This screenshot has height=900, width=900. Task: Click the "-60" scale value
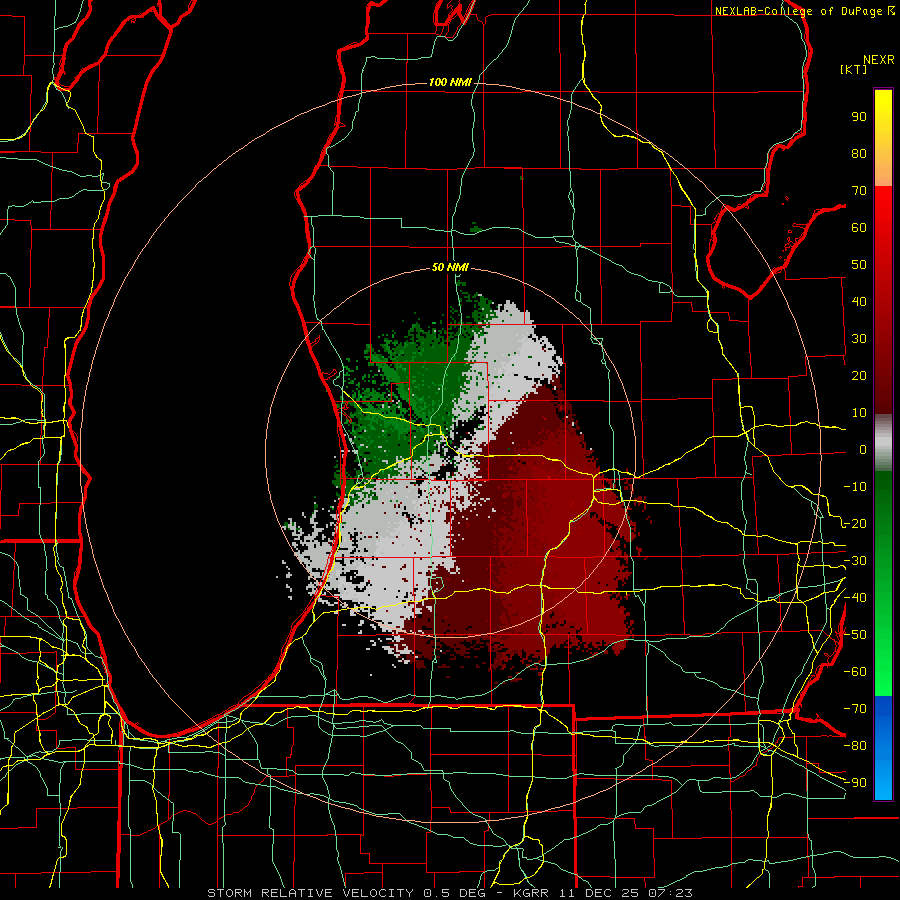point(855,672)
